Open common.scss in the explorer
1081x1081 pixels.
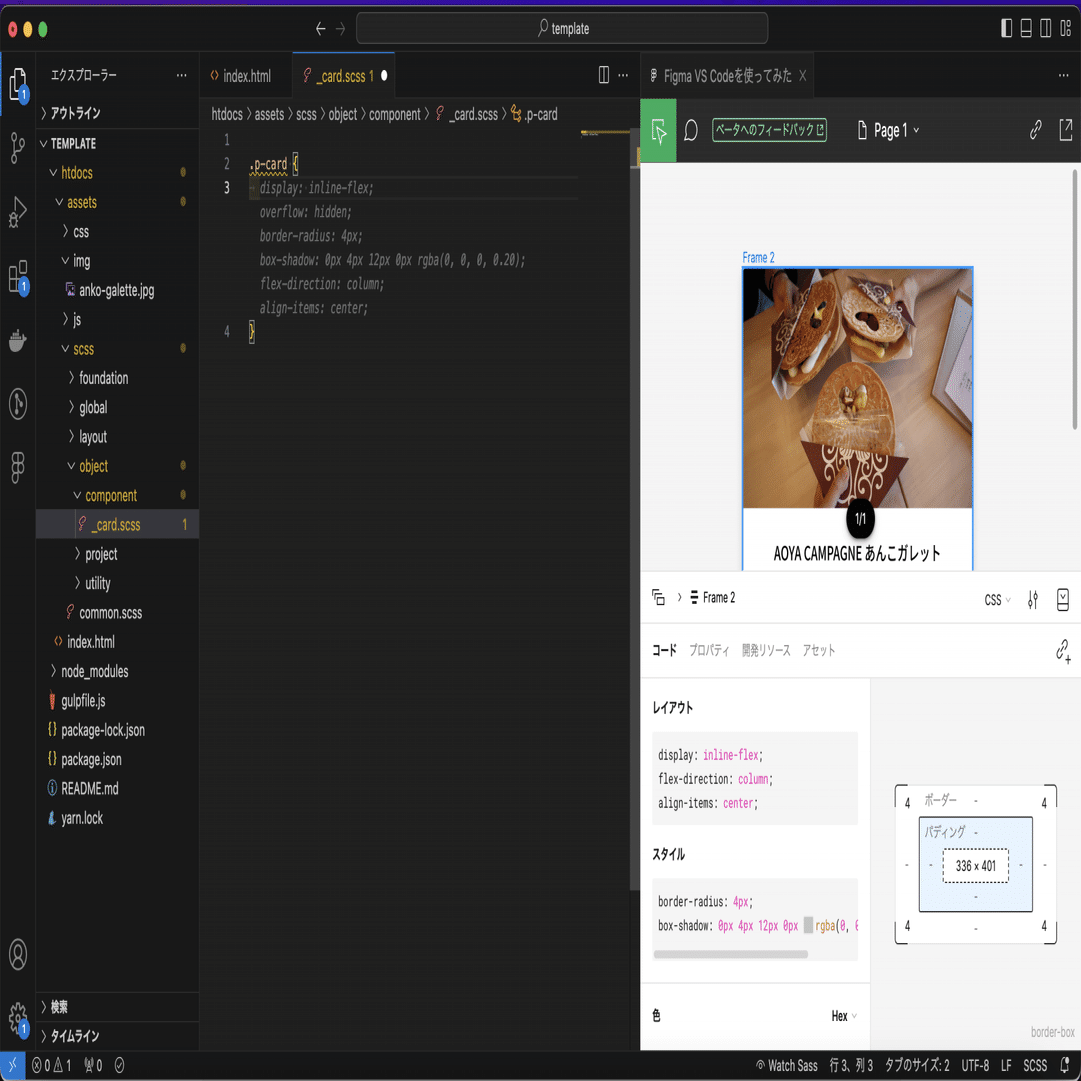(110, 612)
